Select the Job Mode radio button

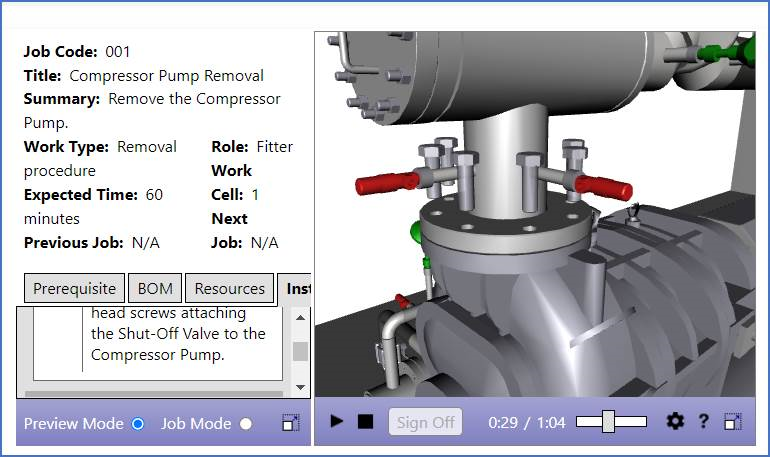[246, 424]
